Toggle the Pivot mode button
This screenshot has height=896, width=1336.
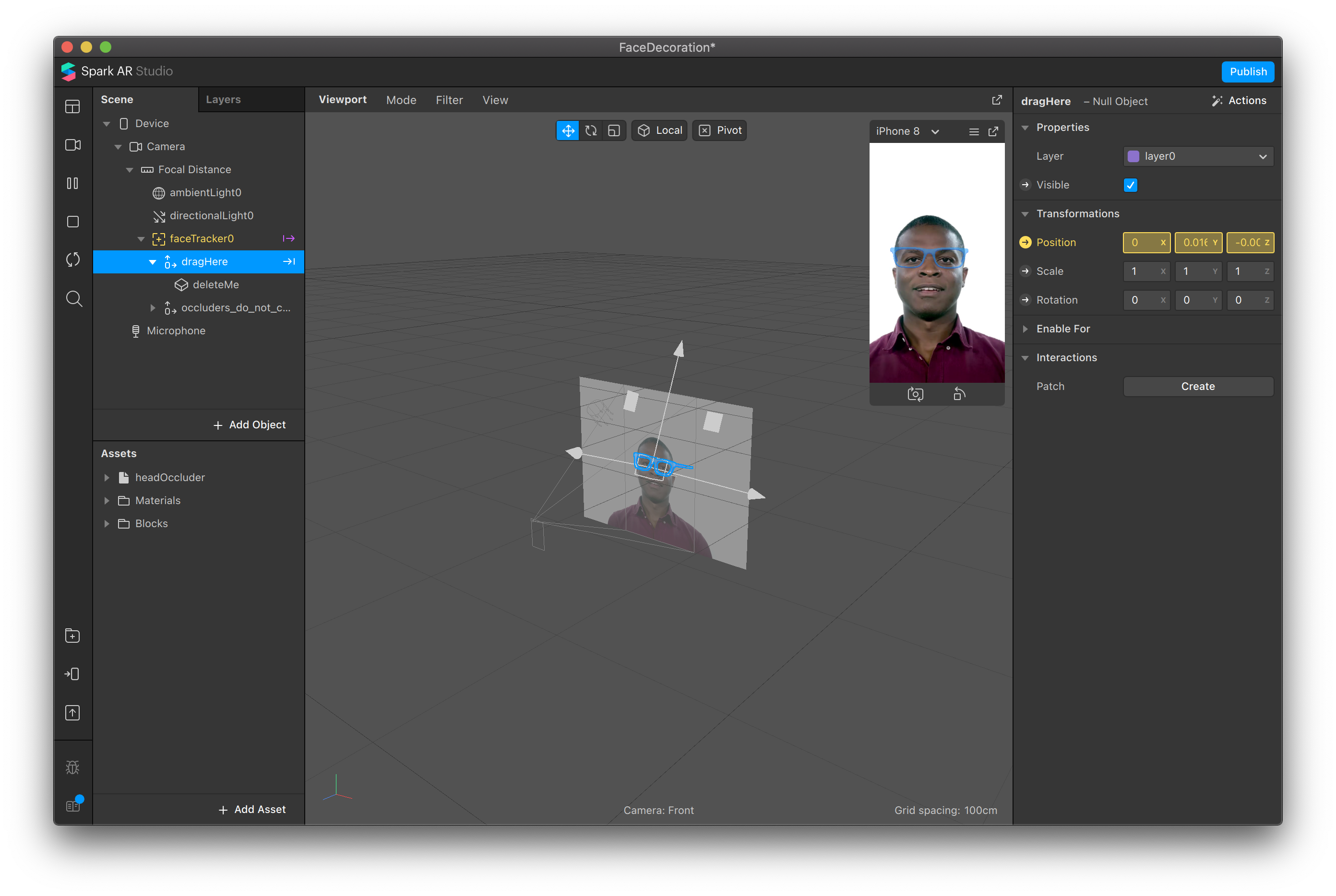click(x=719, y=130)
